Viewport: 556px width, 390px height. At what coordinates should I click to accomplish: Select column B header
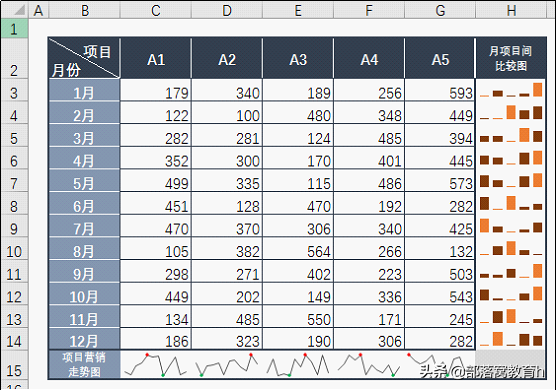point(84,10)
